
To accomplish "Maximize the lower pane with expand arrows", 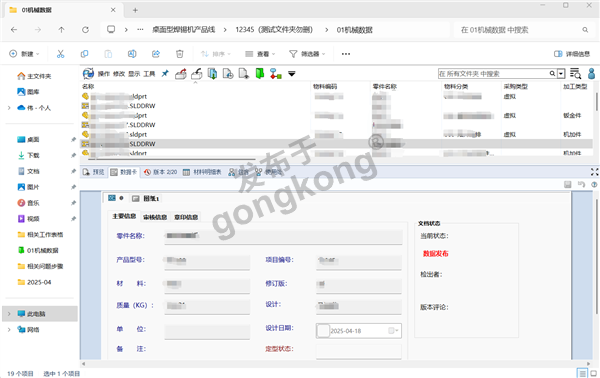I will point(594,172).
